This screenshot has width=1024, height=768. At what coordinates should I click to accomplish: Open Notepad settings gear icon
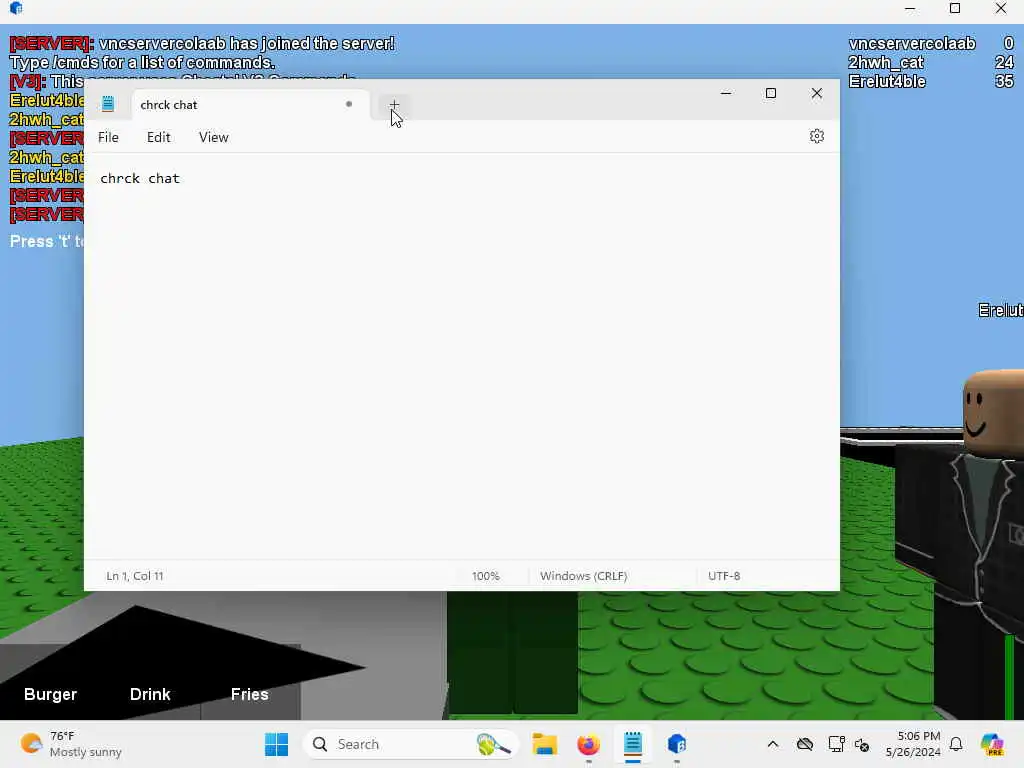pos(816,136)
